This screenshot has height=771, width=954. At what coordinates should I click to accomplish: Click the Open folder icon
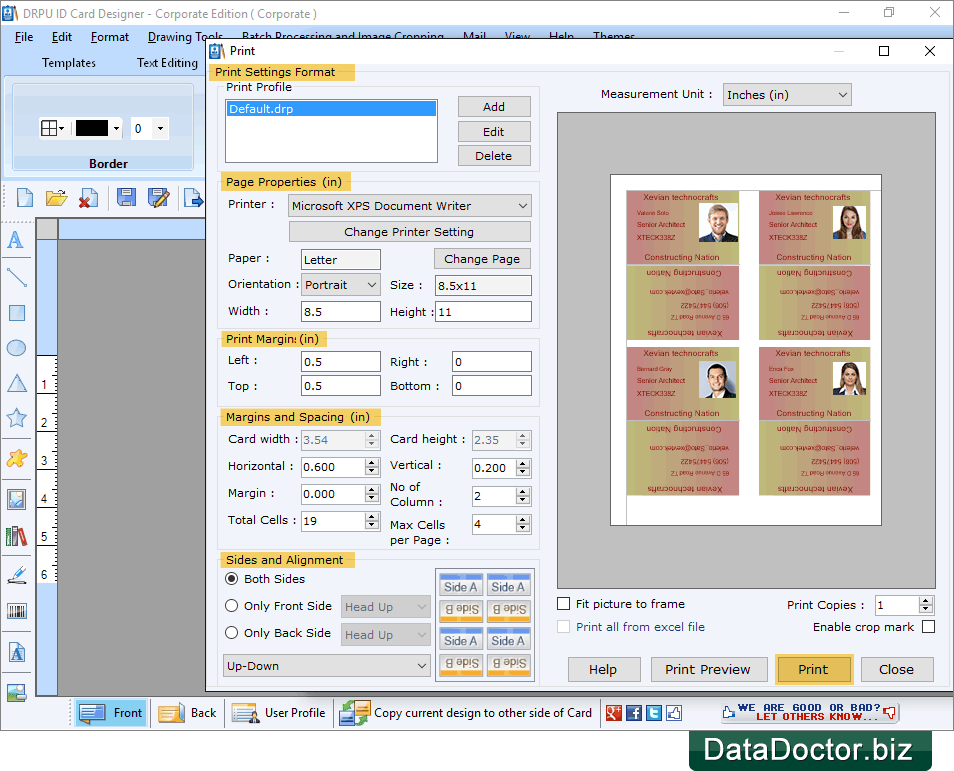[56, 198]
